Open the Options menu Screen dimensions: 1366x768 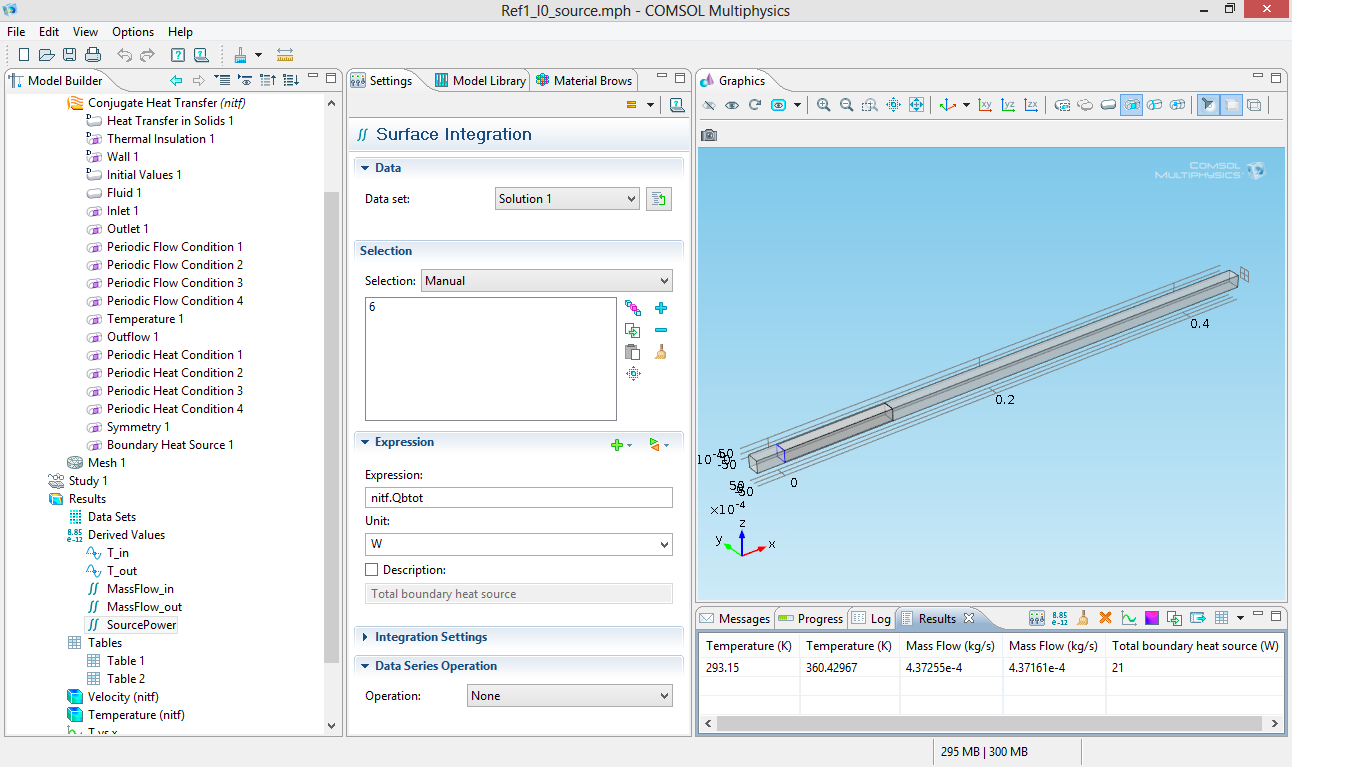click(x=133, y=32)
